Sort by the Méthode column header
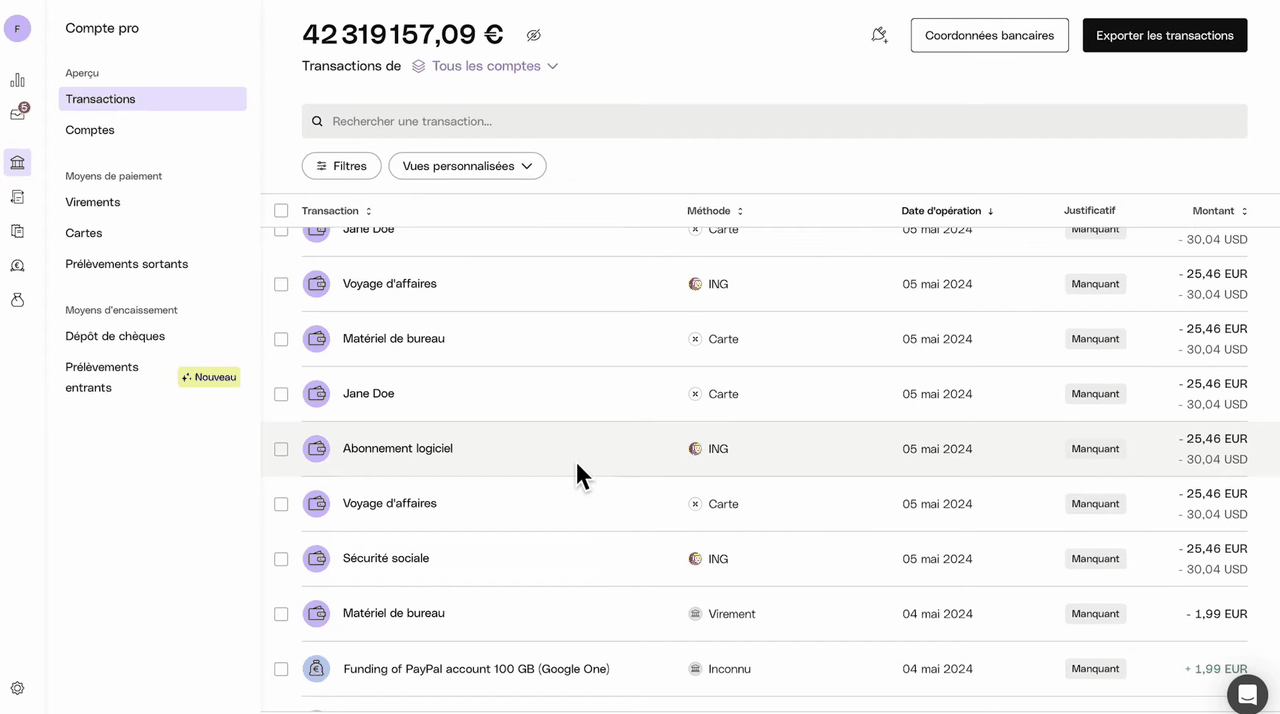The image size is (1280, 714). (x=715, y=211)
